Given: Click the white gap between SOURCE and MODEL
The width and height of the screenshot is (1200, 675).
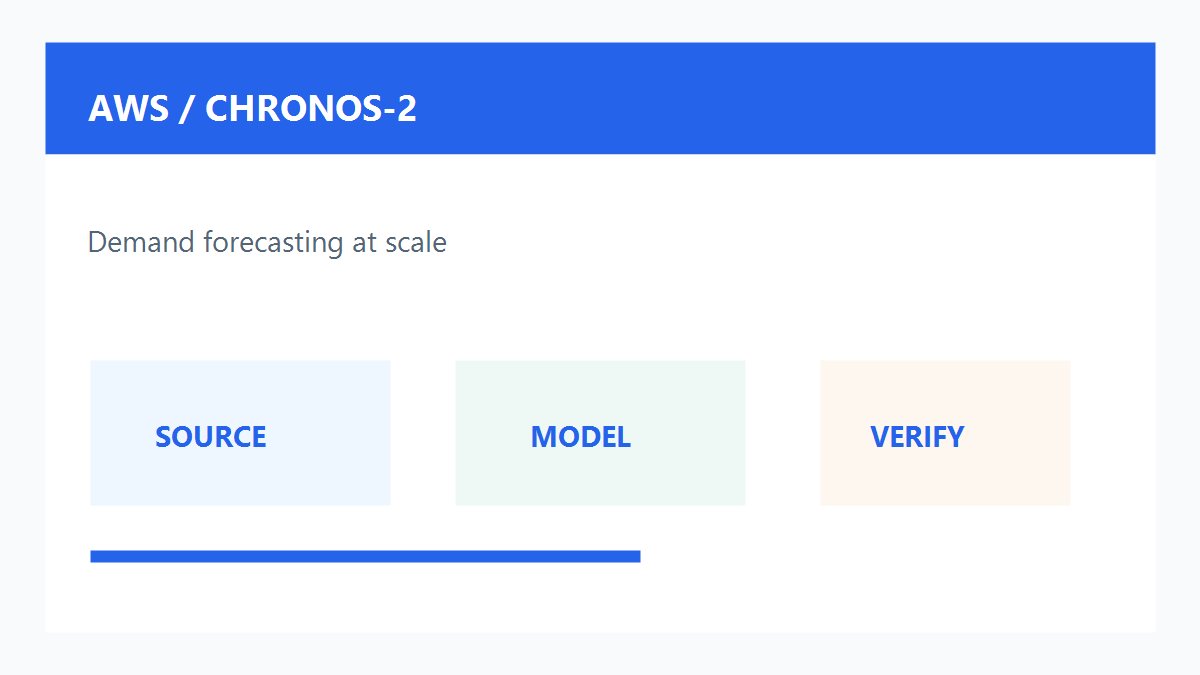Looking at the screenshot, I should [x=422, y=432].
